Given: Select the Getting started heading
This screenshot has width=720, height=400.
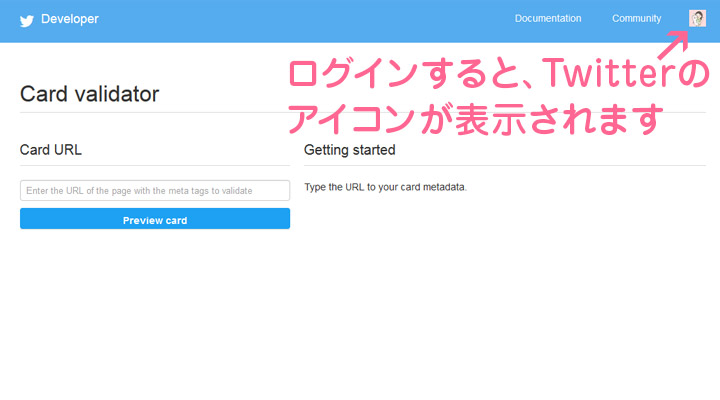Looking at the screenshot, I should tap(349, 150).
